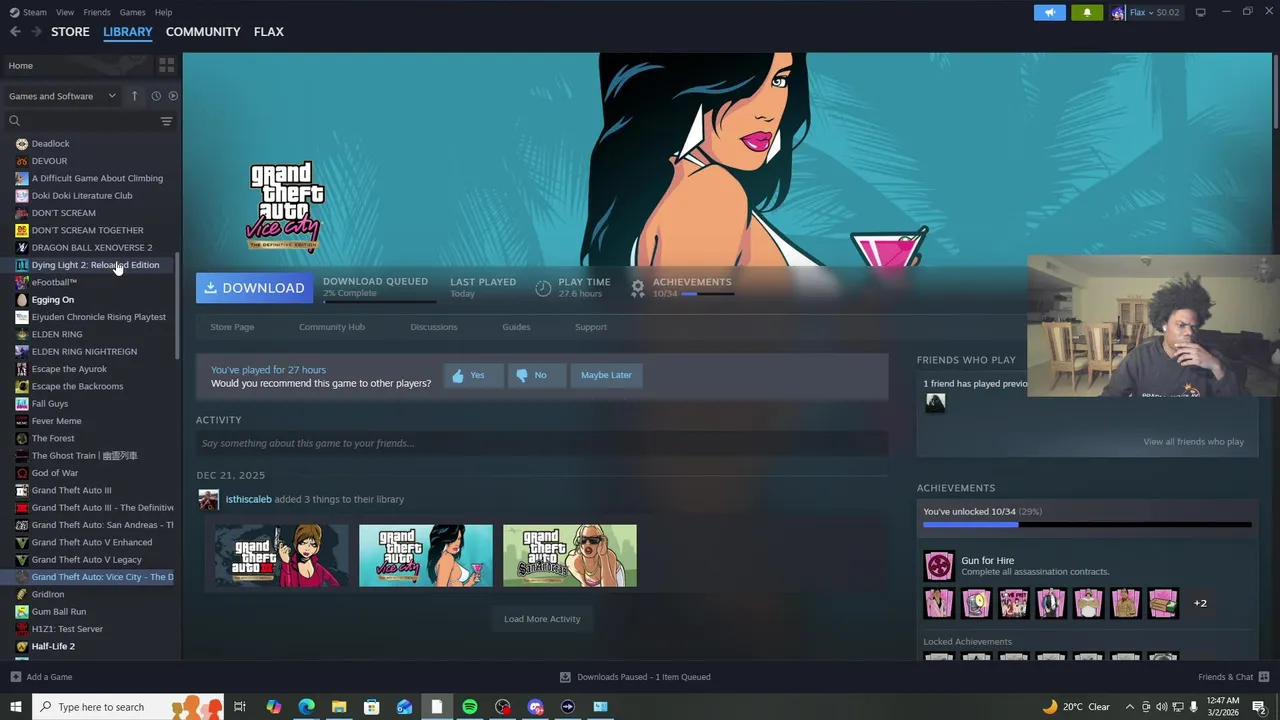The height and width of the screenshot is (720, 1280).
Task: Open the Friends menu
Action: [x=97, y=12]
